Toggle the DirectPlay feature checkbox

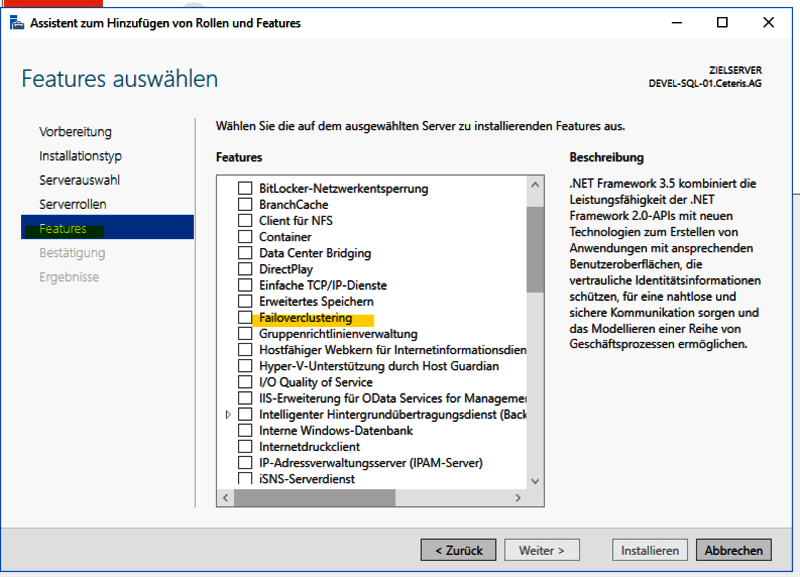tap(245, 269)
